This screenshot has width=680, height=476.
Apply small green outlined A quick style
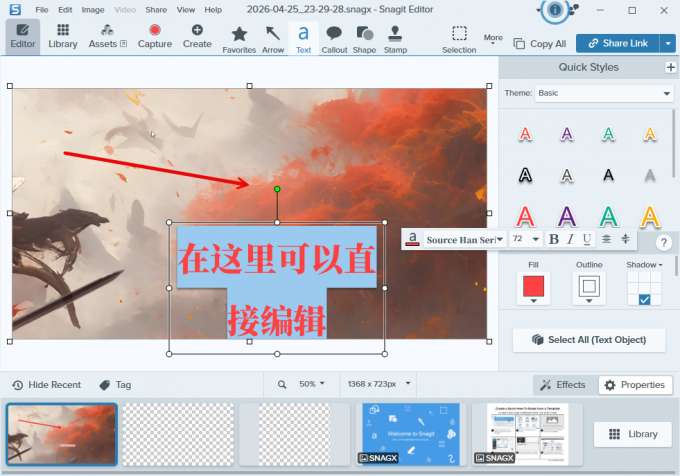point(608,134)
